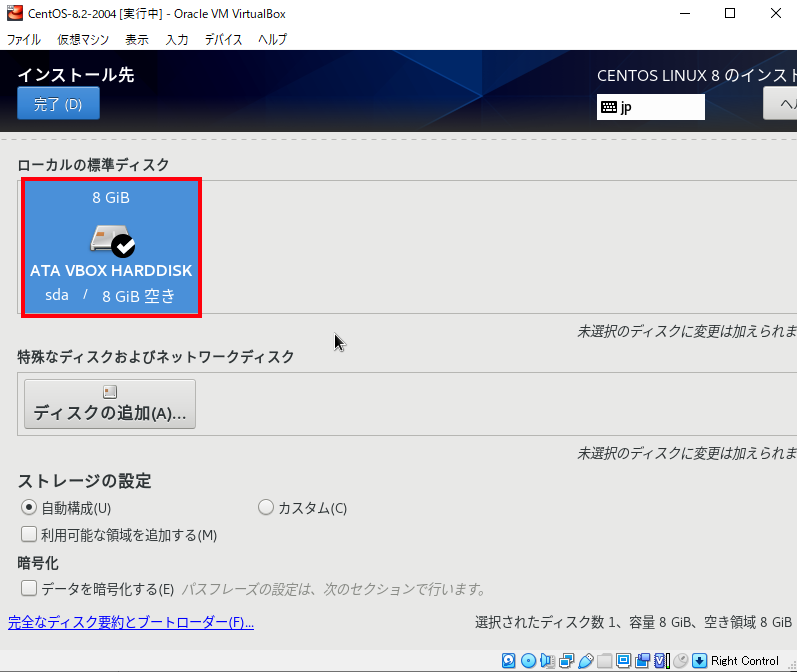Click the 完了 (D) done button
Viewport: 797px width, 672px height.
(58, 104)
